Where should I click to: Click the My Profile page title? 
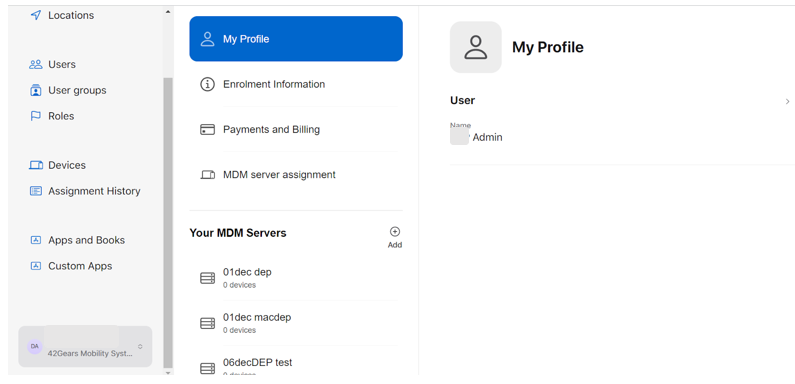click(548, 47)
